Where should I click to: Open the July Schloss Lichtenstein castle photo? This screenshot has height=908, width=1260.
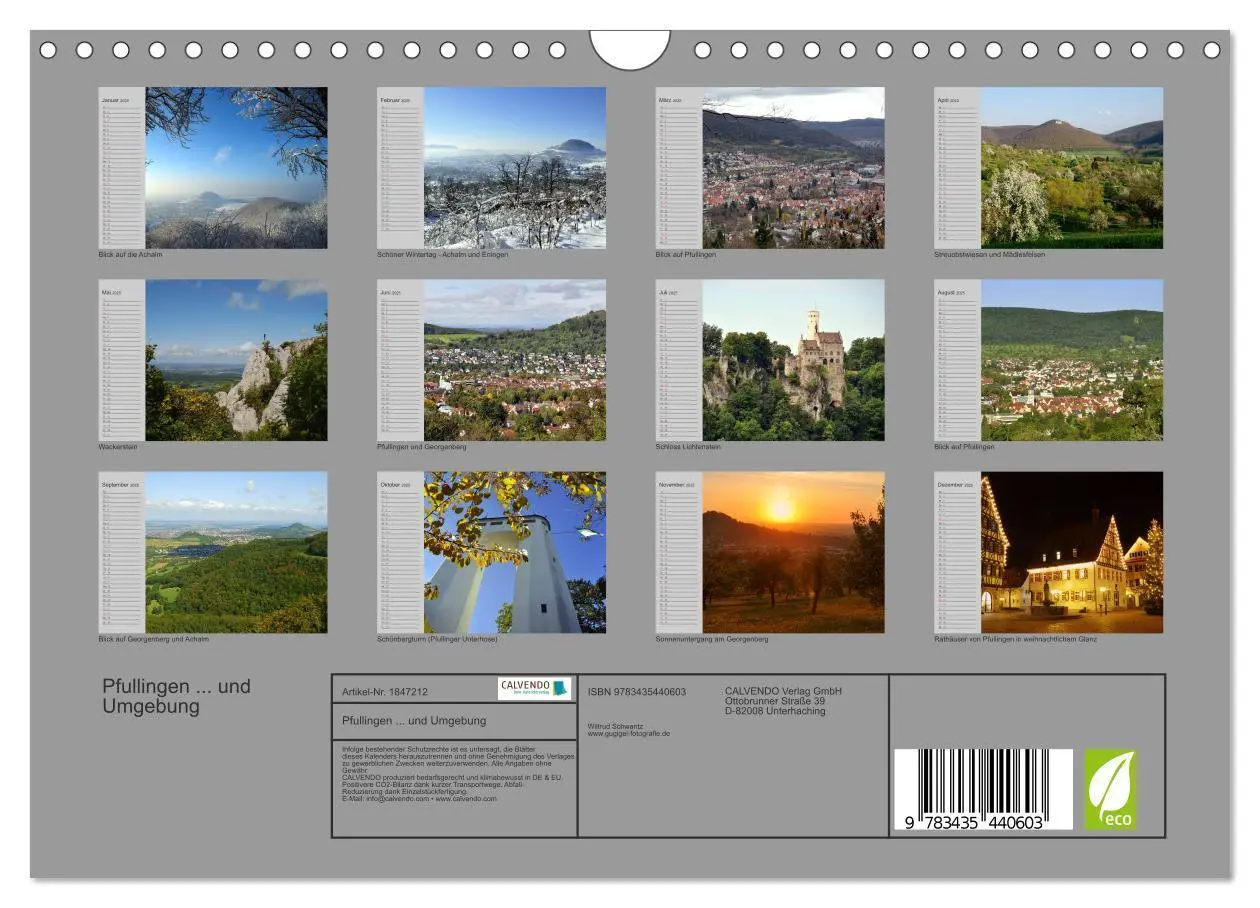point(793,360)
